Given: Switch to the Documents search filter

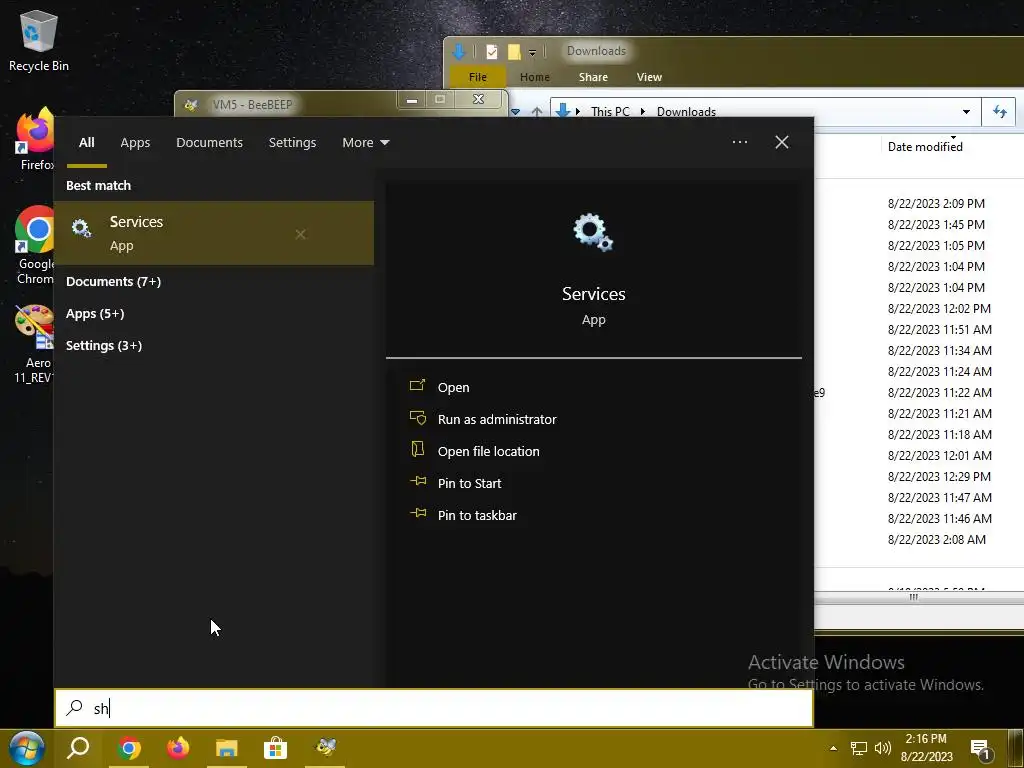Looking at the screenshot, I should click(x=209, y=142).
